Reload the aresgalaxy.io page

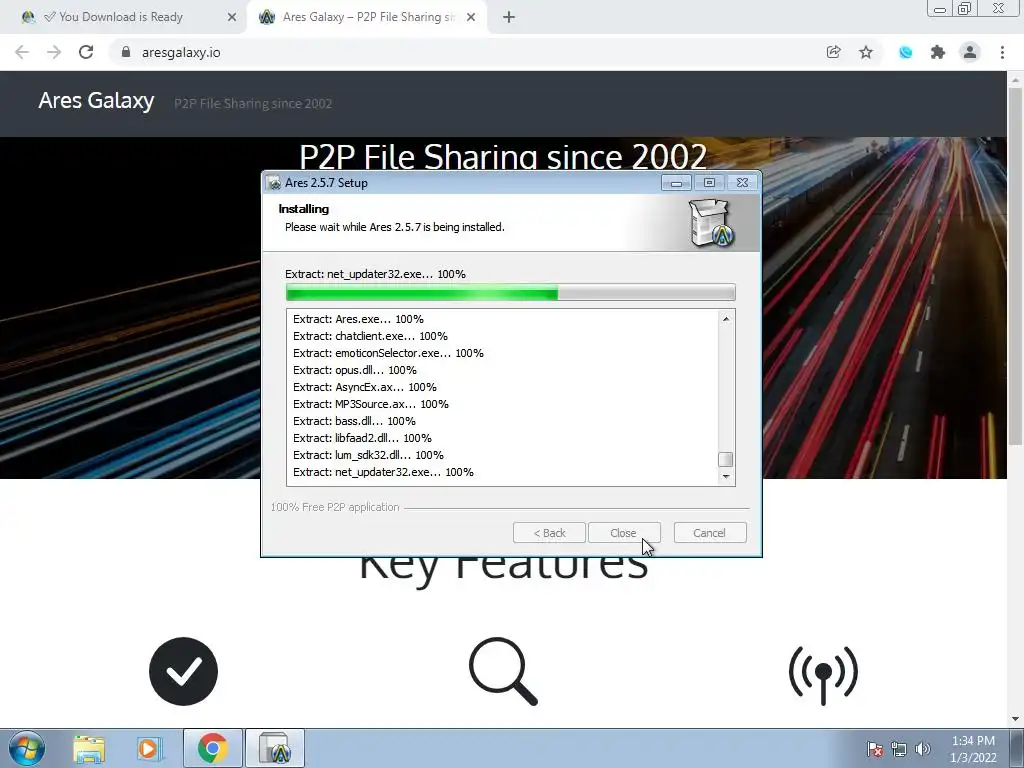[x=86, y=52]
